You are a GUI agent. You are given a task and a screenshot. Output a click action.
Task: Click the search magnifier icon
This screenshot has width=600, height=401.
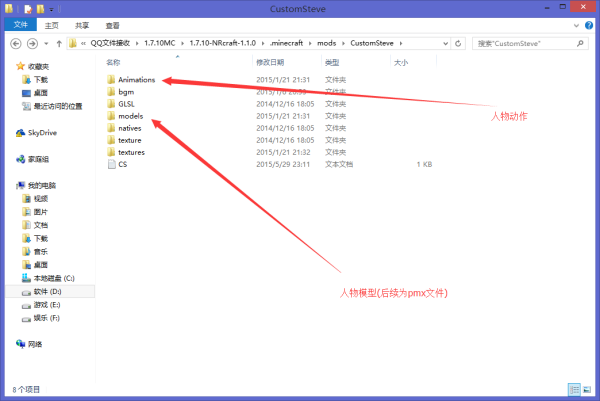(x=580, y=43)
